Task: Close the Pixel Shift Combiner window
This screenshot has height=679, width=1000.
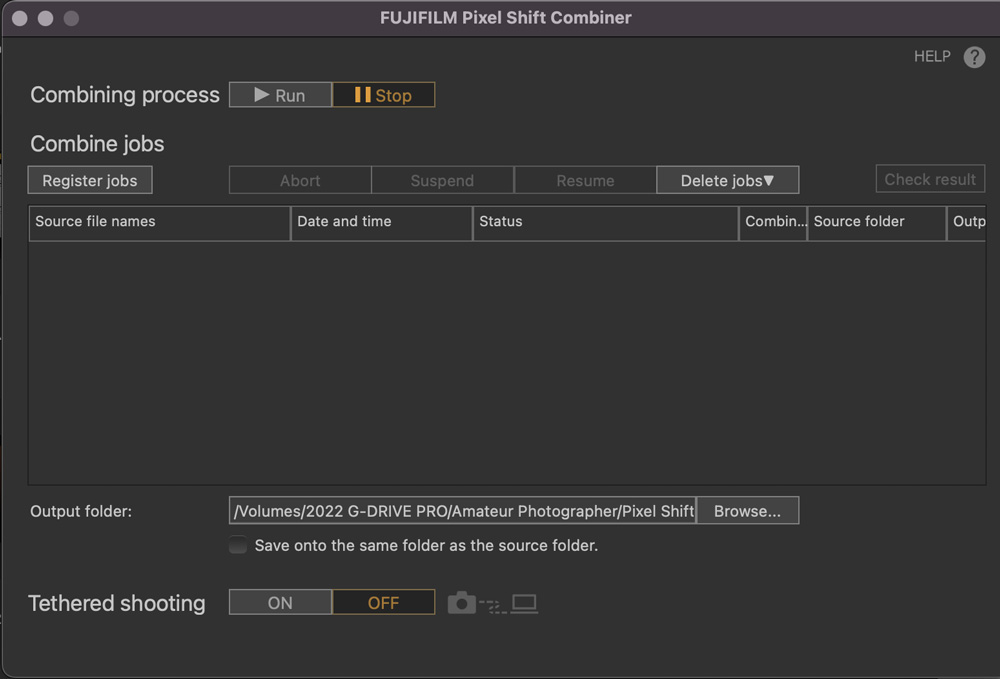Action: point(20,18)
